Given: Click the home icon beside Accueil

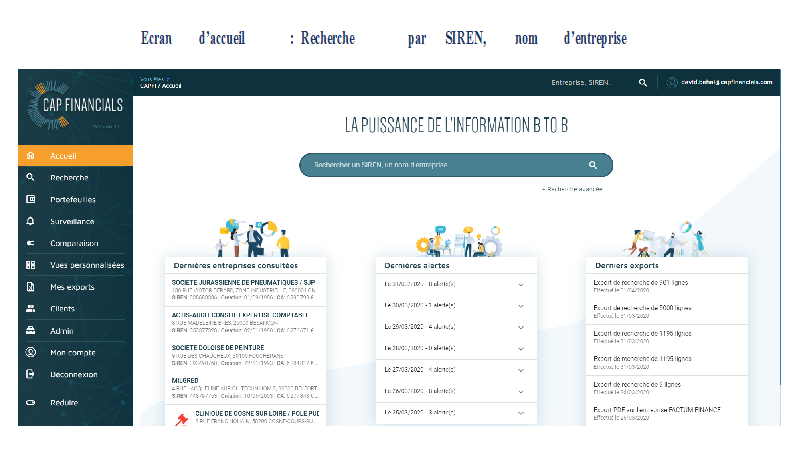Looking at the screenshot, I should [30, 156].
